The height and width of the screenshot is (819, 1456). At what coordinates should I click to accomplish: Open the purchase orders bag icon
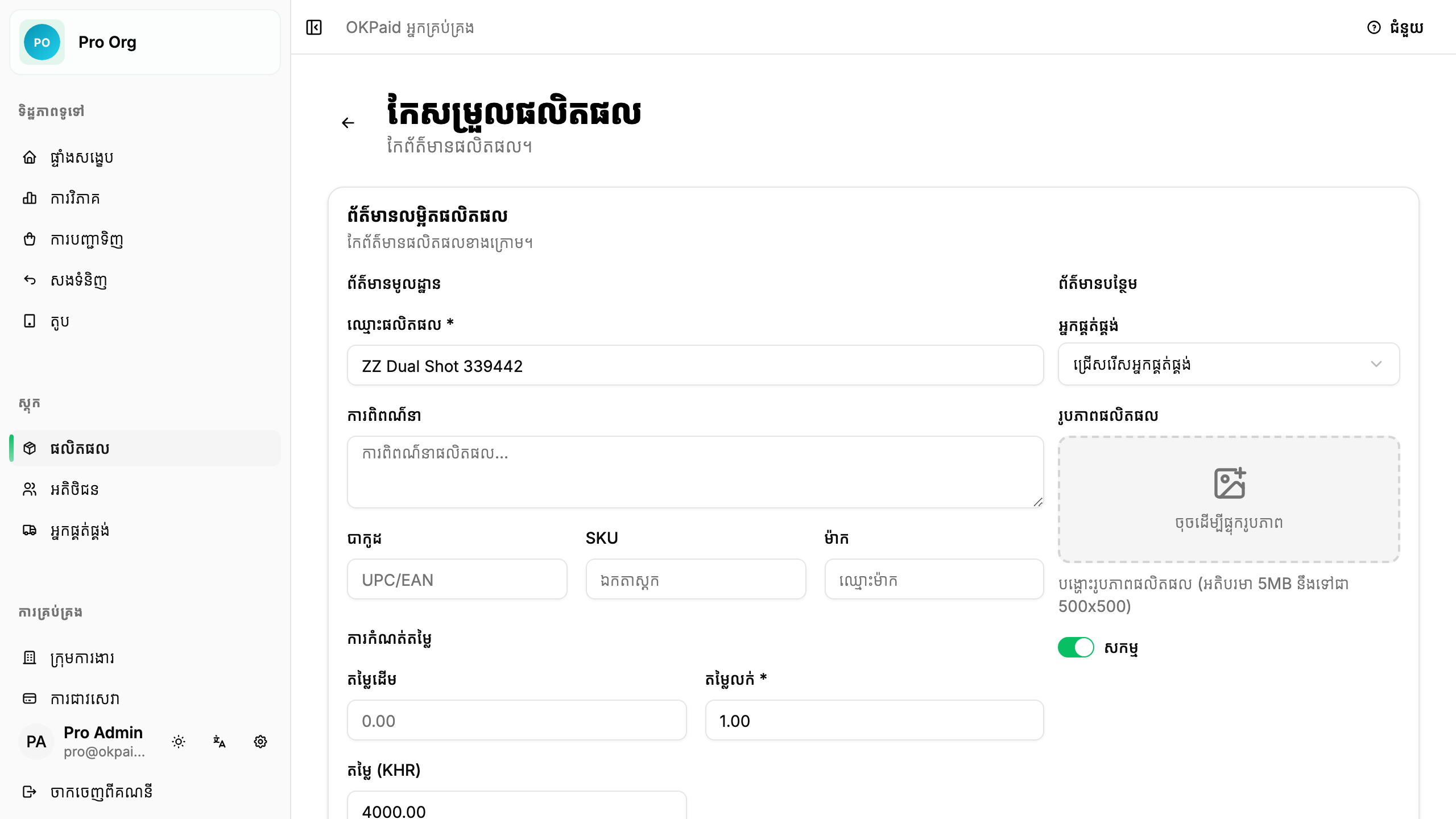point(30,239)
